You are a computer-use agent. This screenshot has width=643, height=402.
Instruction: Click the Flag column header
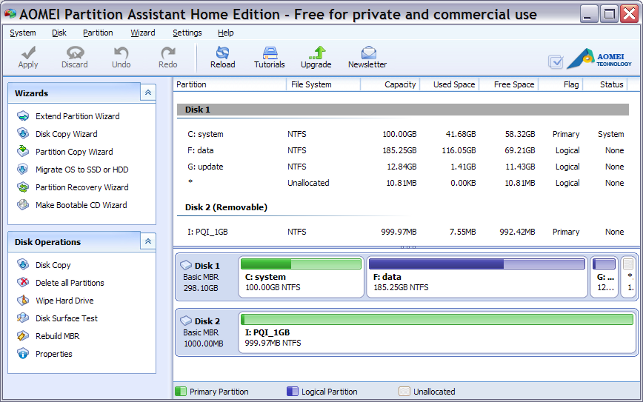pos(561,85)
